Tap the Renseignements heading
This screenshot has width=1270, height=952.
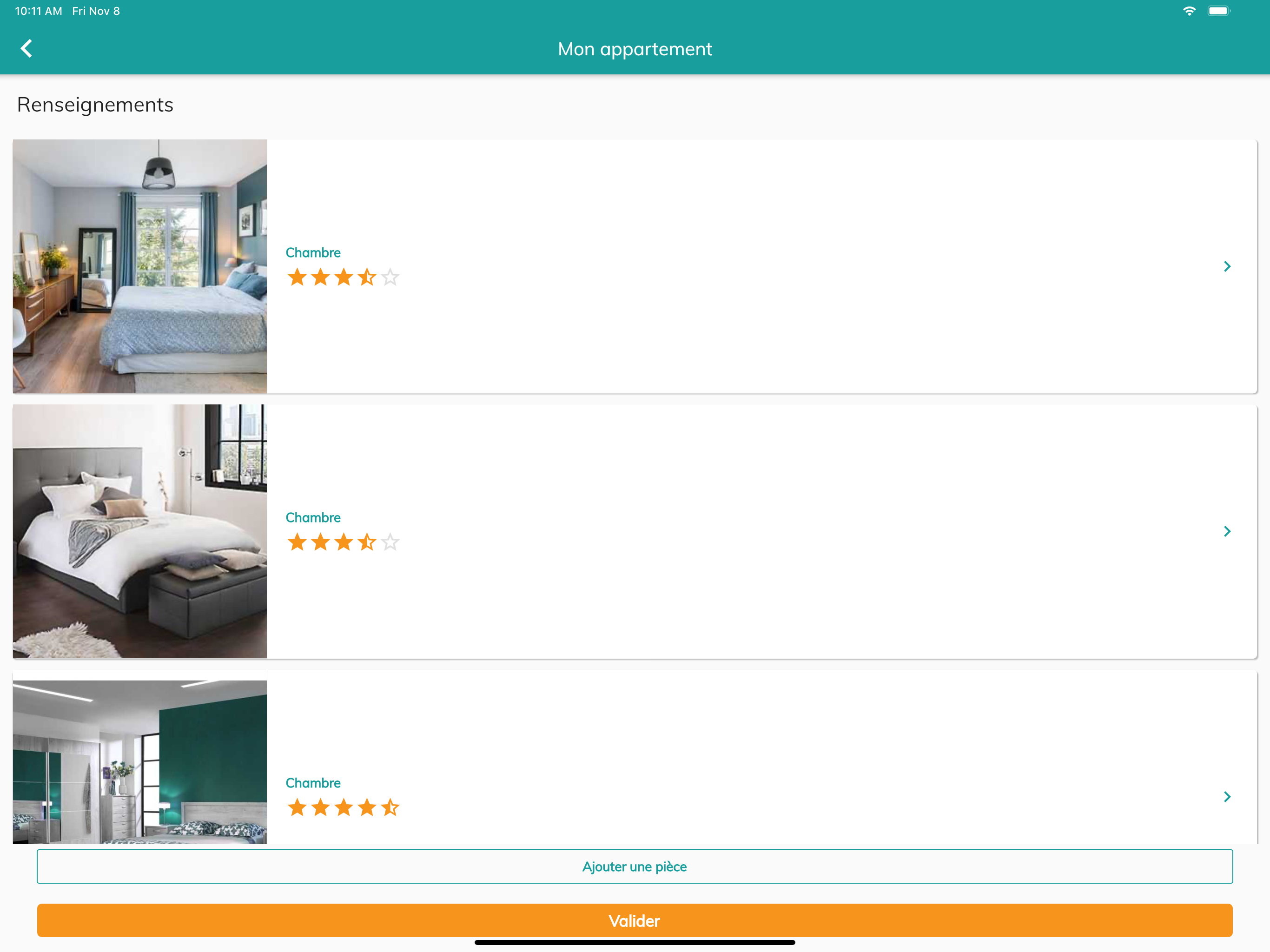pyautogui.click(x=95, y=105)
